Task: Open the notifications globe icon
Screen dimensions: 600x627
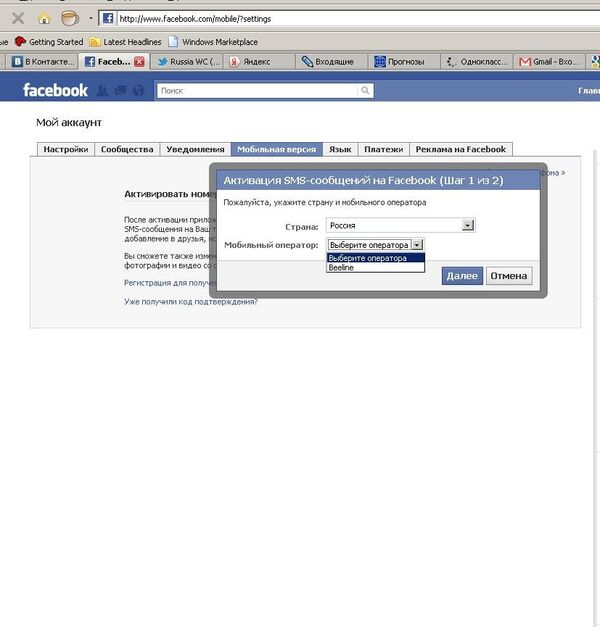Action: (138, 91)
